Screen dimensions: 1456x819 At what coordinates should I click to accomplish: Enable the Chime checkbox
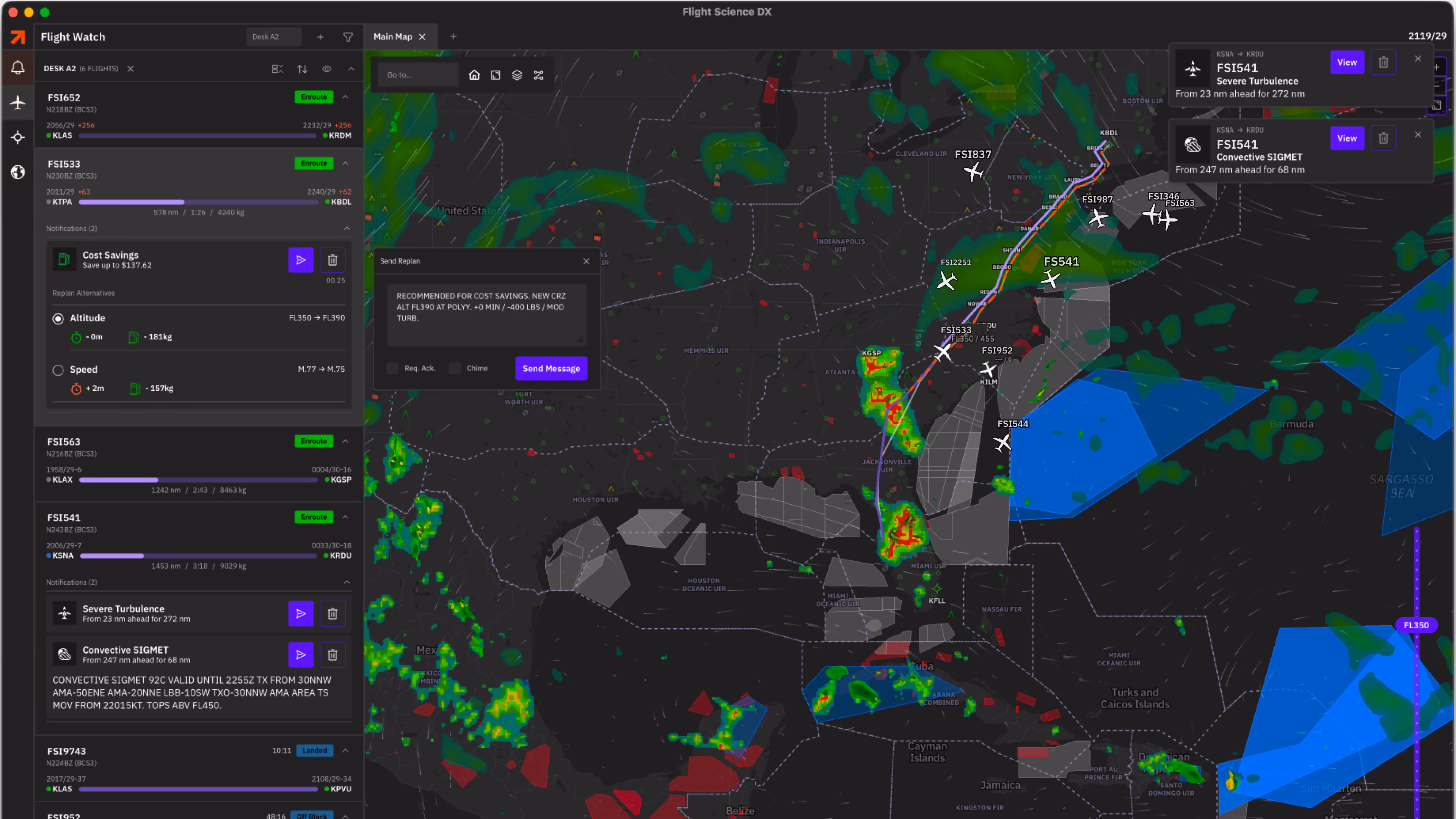455,369
